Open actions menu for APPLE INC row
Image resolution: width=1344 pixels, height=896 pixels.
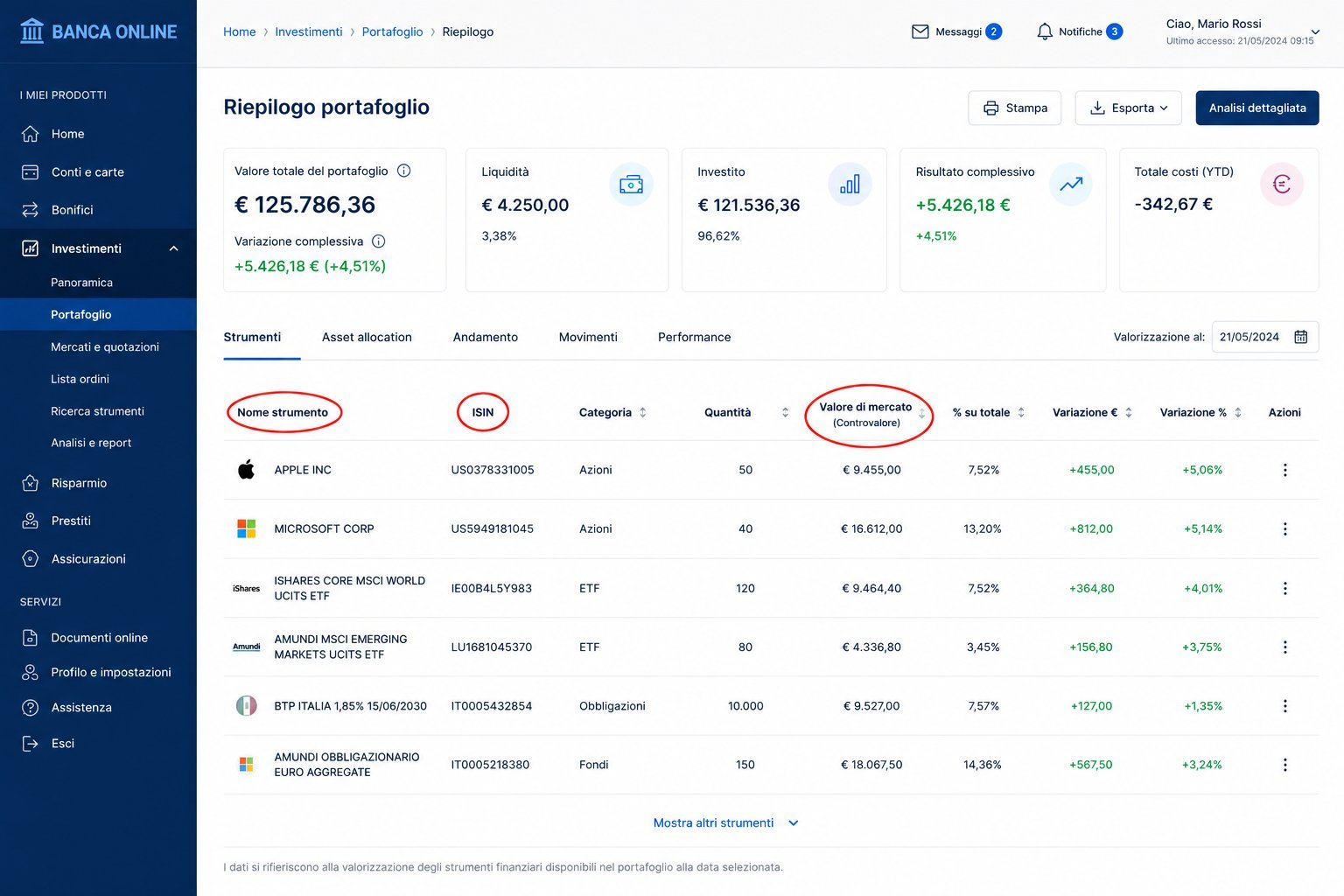tap(1285, 470)
